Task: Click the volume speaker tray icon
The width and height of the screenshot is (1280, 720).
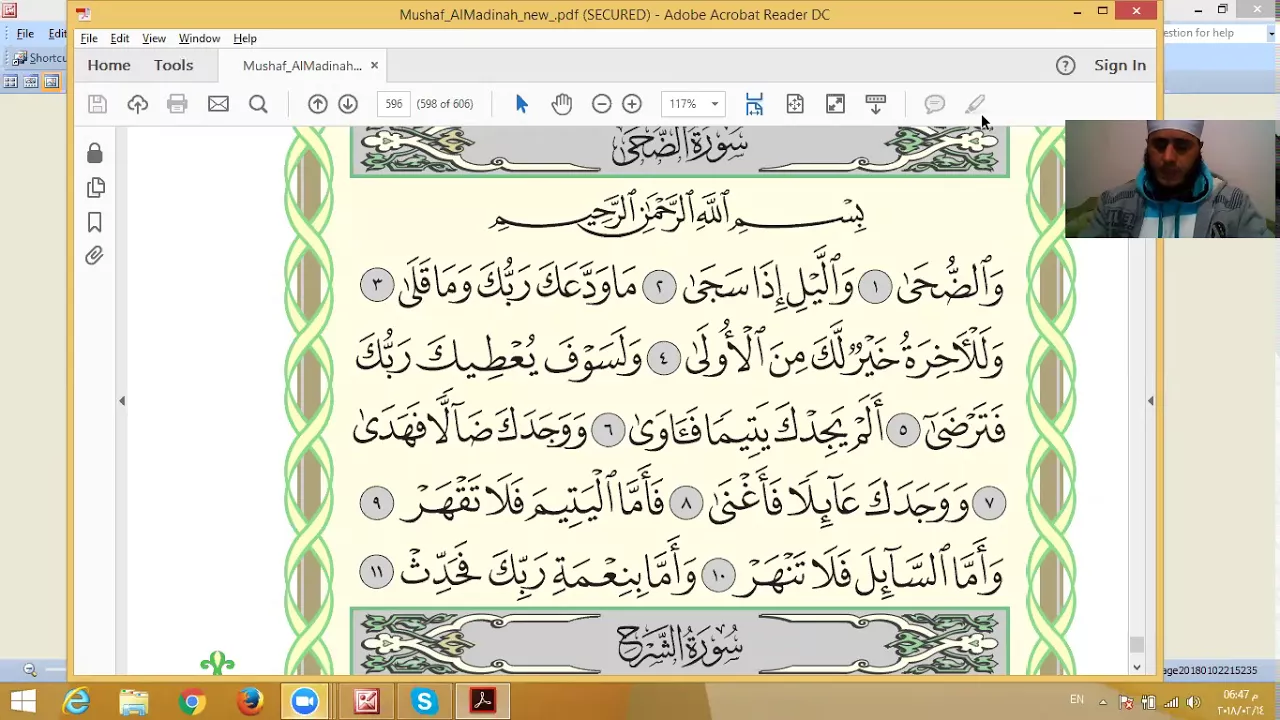Action: pos(1193,702)
